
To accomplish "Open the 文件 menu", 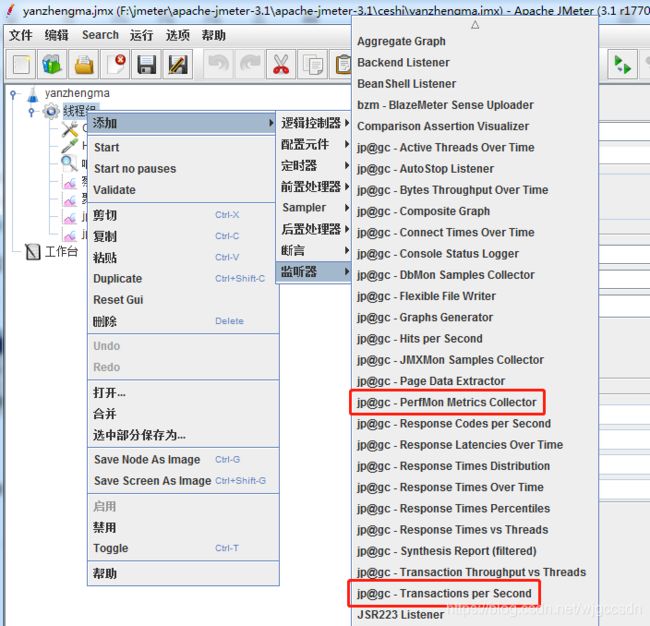I will [x=21, y=35].
